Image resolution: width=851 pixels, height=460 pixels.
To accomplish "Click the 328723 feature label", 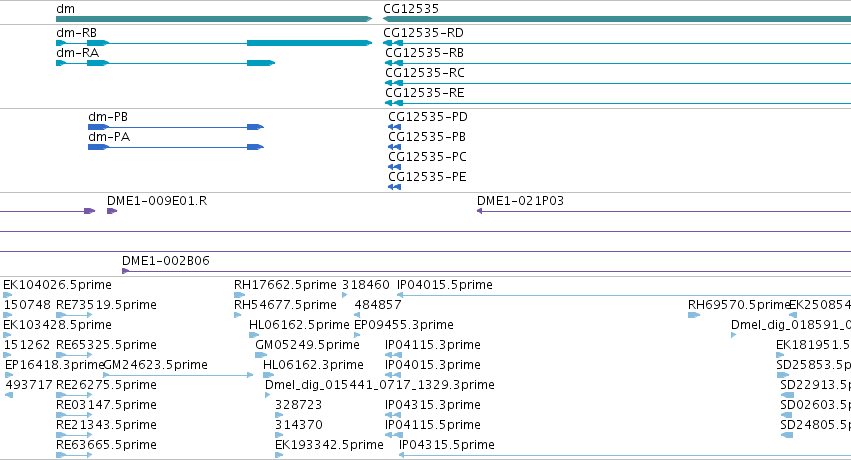I will pyautogui.click(x=299, y=405).
